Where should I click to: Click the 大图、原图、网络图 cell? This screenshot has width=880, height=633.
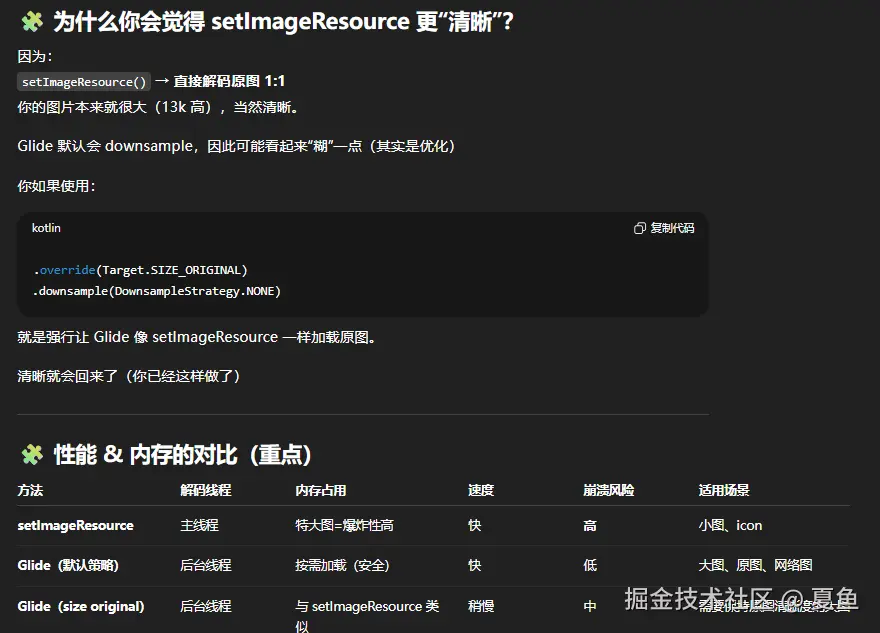coord(755,565)
